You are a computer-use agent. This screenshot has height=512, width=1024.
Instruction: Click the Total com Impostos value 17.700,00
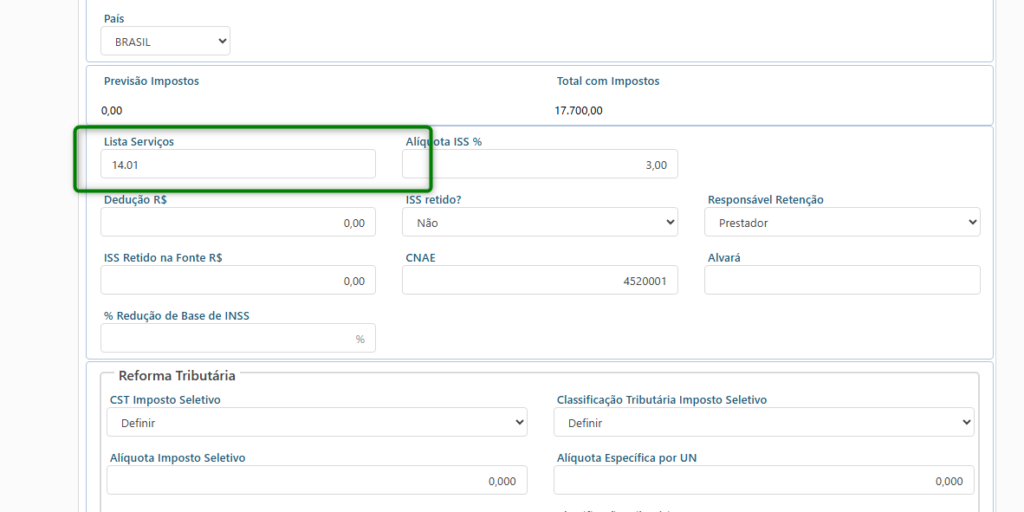(579, 110)
